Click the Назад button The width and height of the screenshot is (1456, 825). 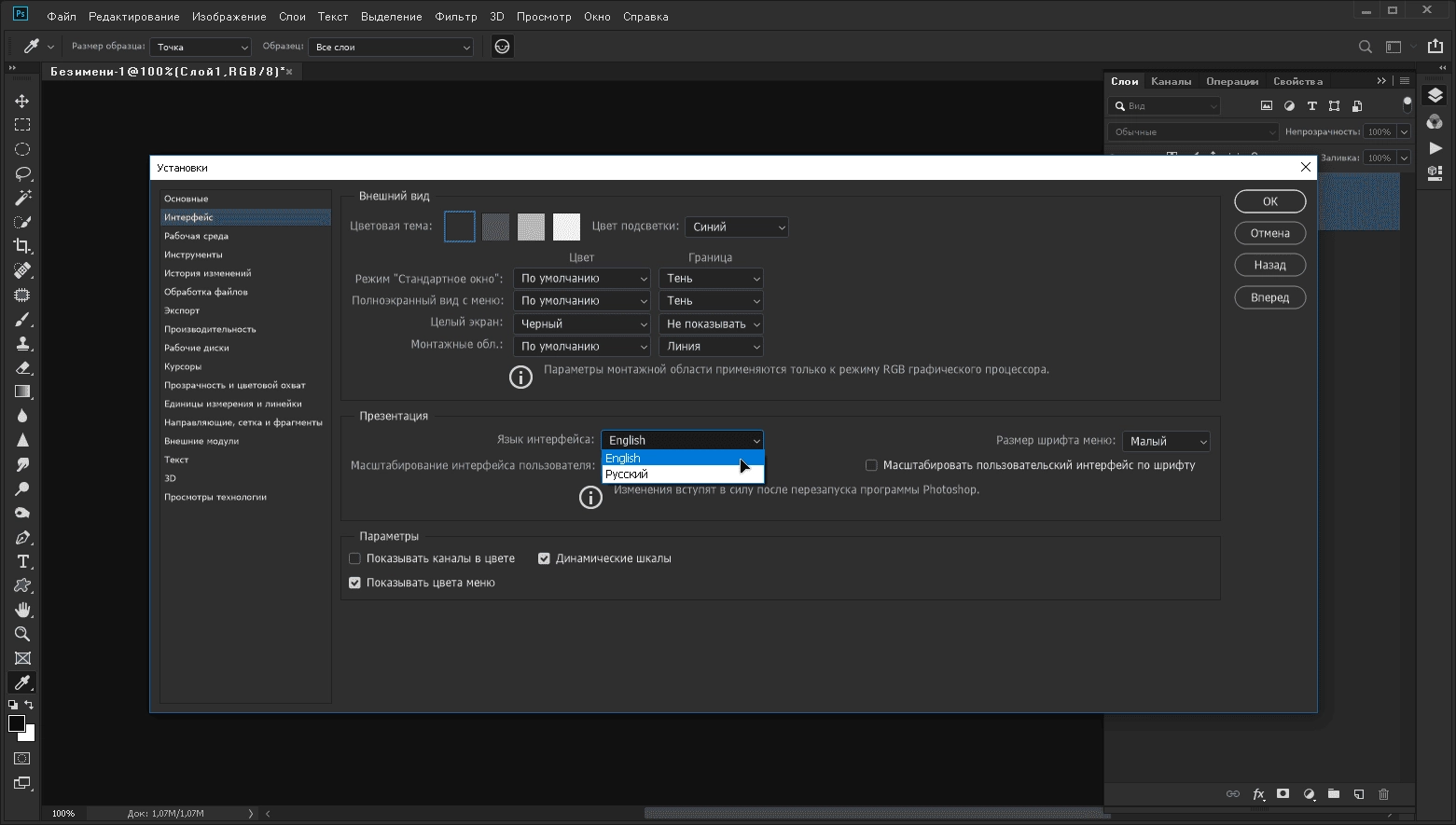(x=1270, y=265)
